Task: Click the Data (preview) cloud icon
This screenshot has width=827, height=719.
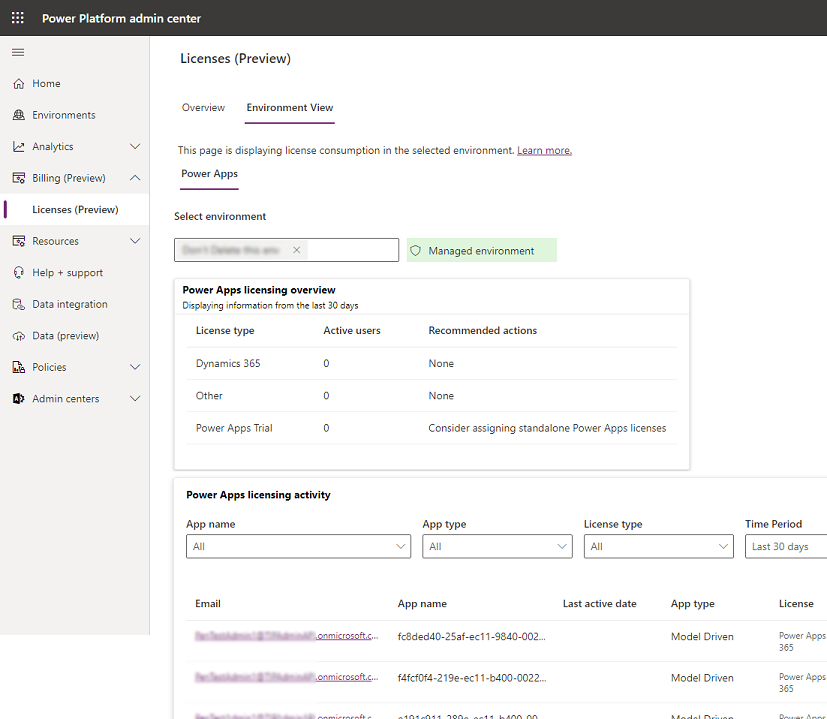Action: point(18,336)
